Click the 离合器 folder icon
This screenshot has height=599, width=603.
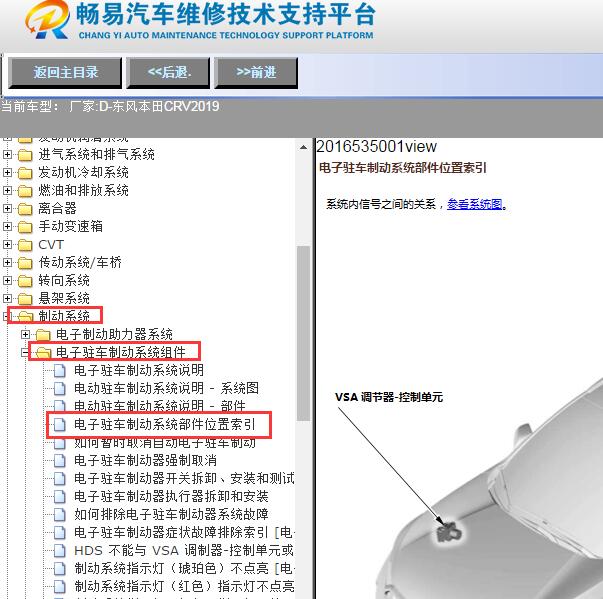(25, 209)
